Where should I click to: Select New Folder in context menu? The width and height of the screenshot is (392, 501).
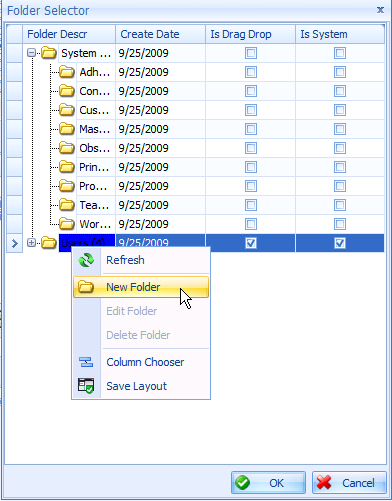tap(141, 287)
